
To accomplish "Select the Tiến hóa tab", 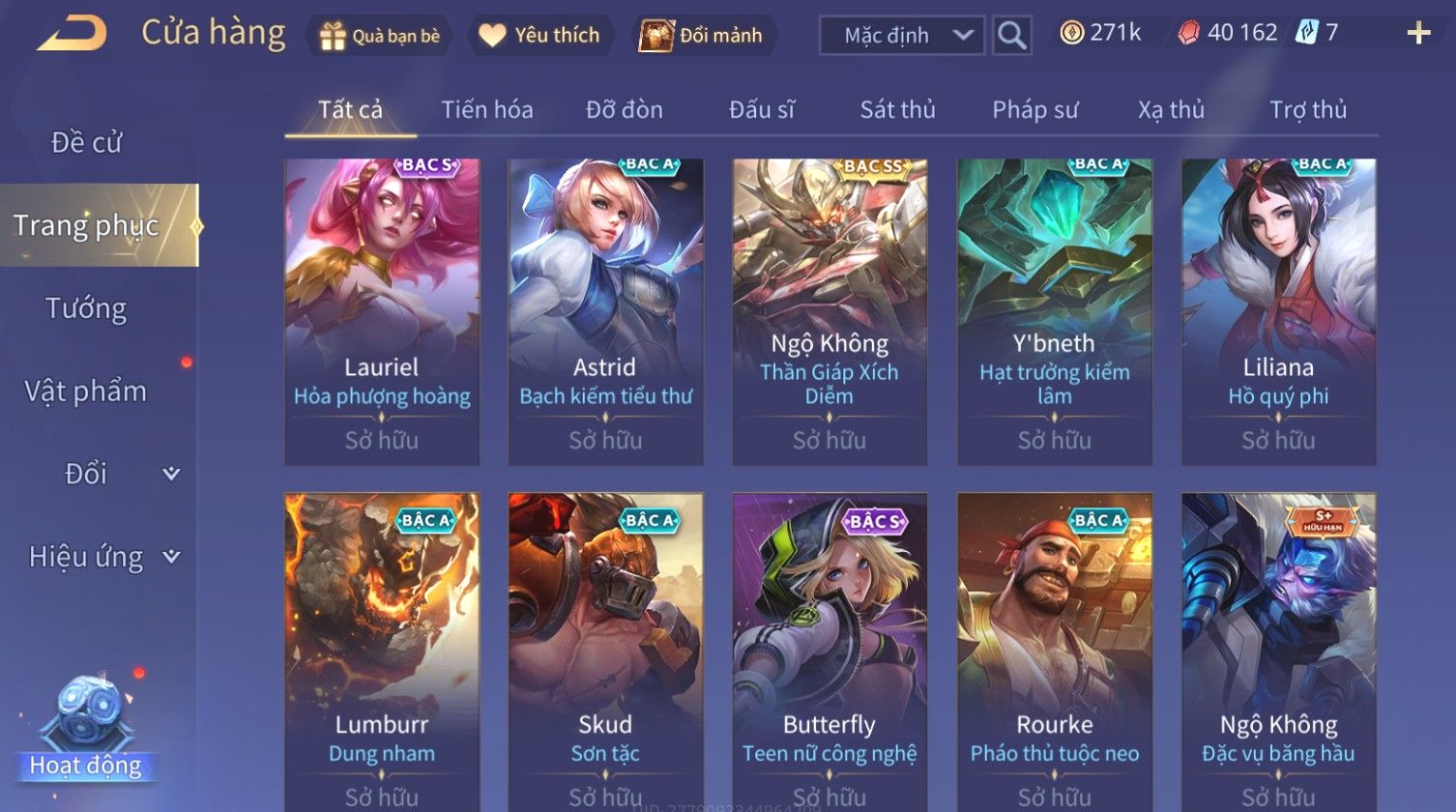I will [487, 109].
